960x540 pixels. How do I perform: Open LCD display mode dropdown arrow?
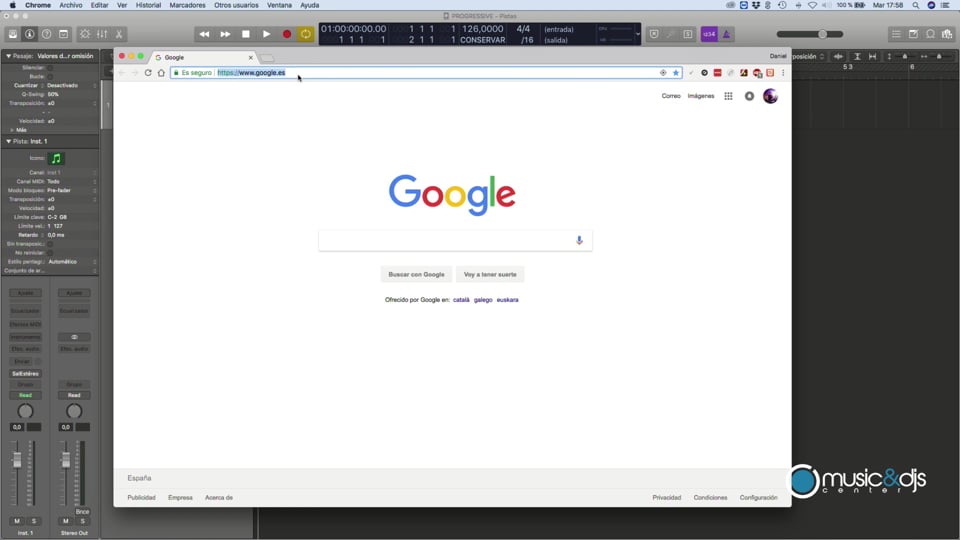click(638, 34)
